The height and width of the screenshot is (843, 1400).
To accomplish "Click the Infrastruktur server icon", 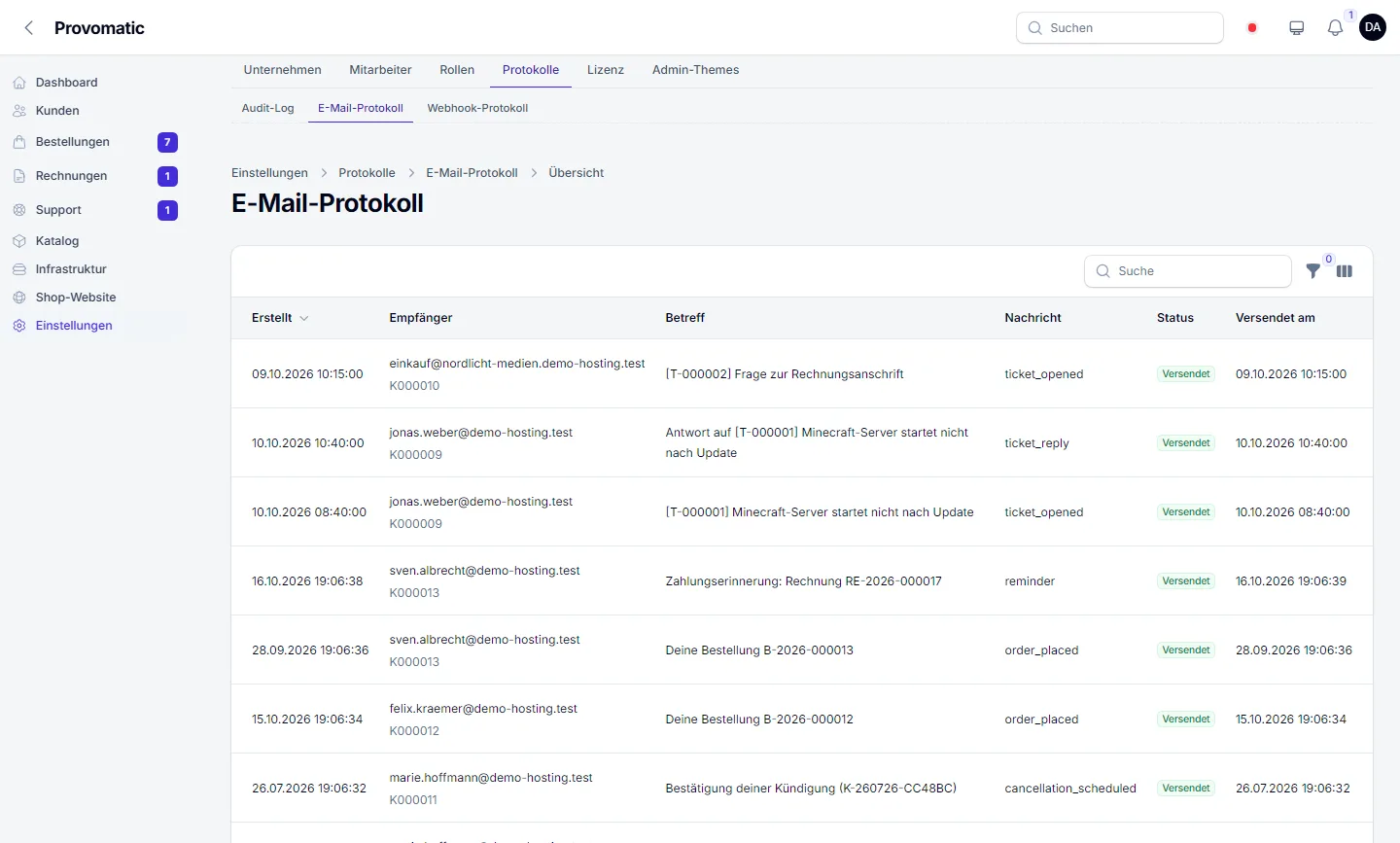I will tap(19, 269).
